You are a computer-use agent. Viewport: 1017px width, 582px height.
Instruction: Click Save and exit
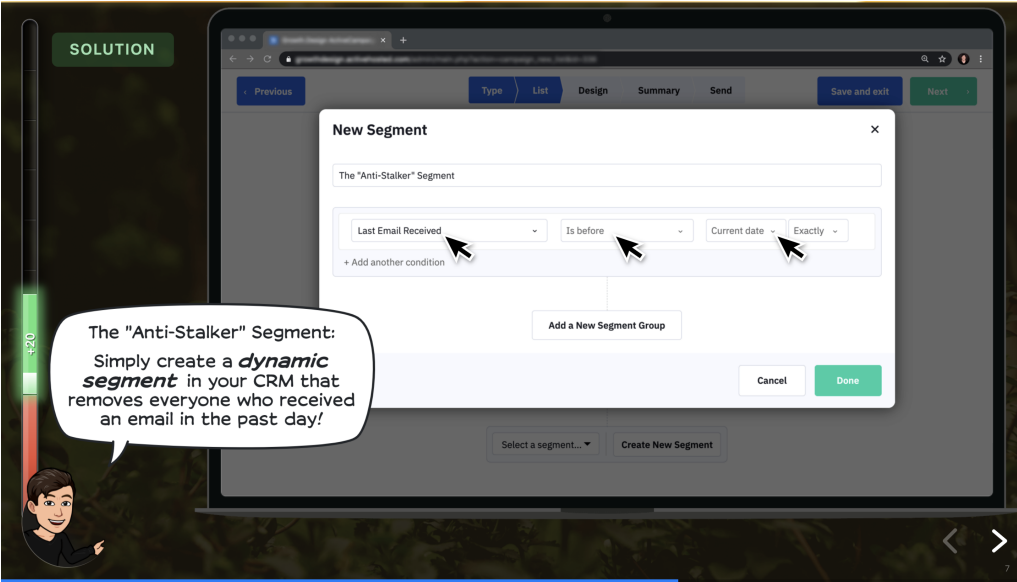[859, 91]
